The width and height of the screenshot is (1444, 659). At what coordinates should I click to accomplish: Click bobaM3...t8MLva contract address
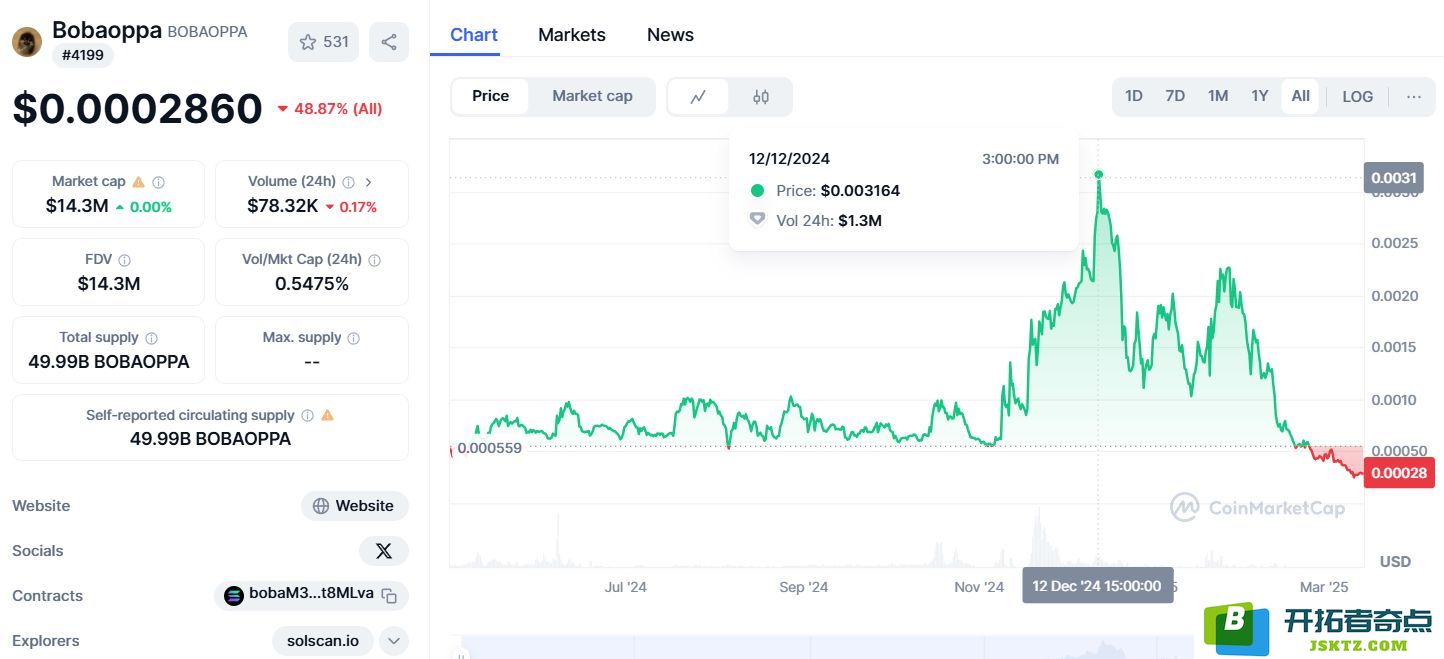[311, 594]
